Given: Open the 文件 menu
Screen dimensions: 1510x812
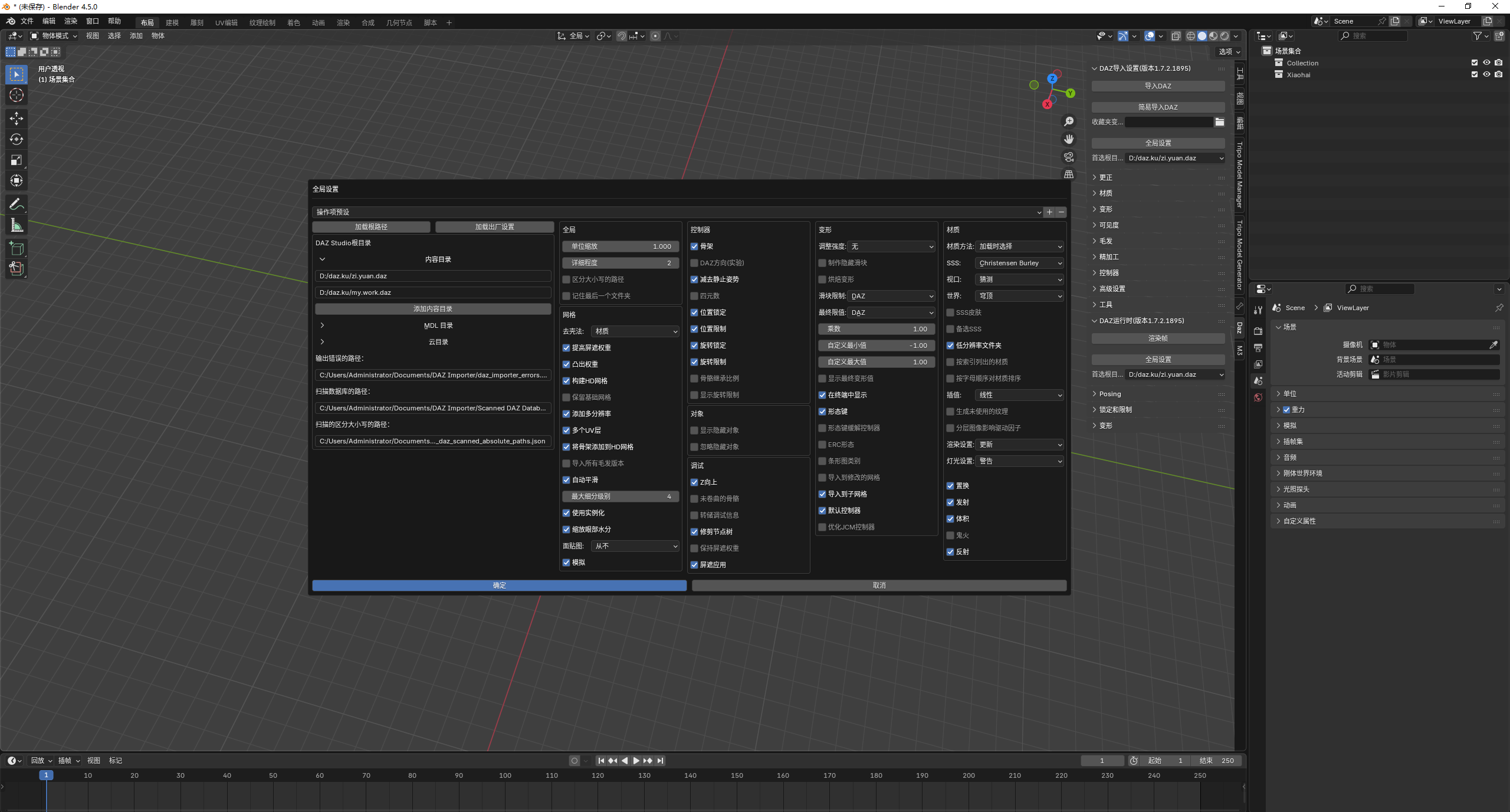Looking at the screenshot, I should [27, 21].
